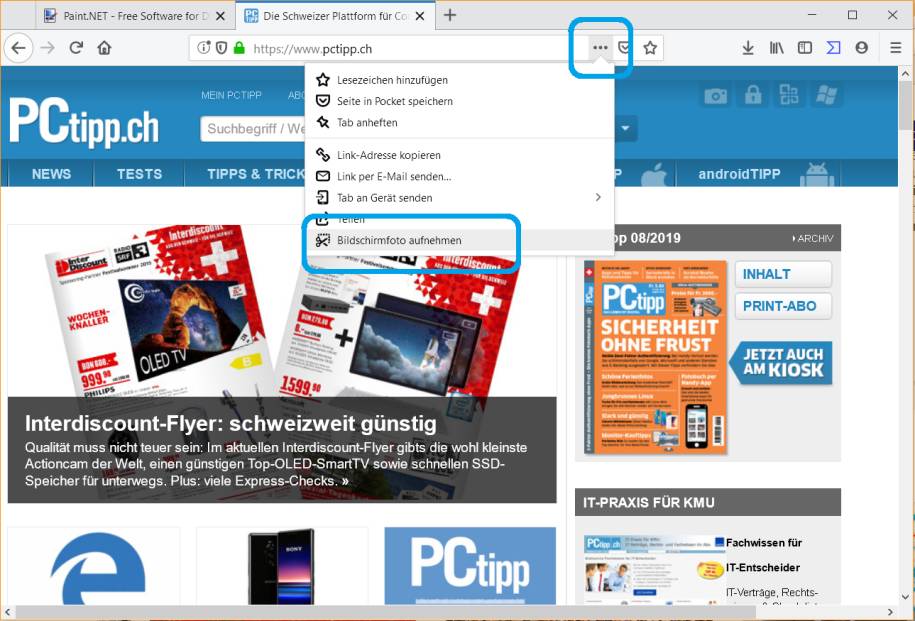
Task: Click the Suchbegriff search field
Action: click(x=253, y=128)
